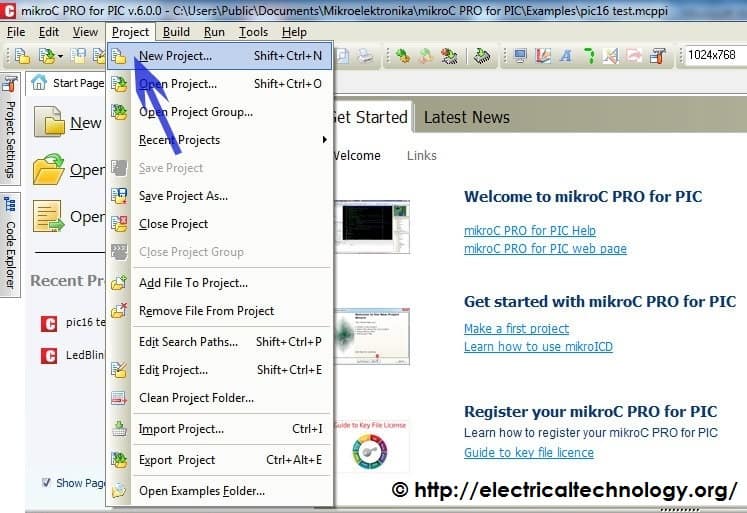The image size is (747, 513).
Task: Open the View menu
Action: coord(85,32)
